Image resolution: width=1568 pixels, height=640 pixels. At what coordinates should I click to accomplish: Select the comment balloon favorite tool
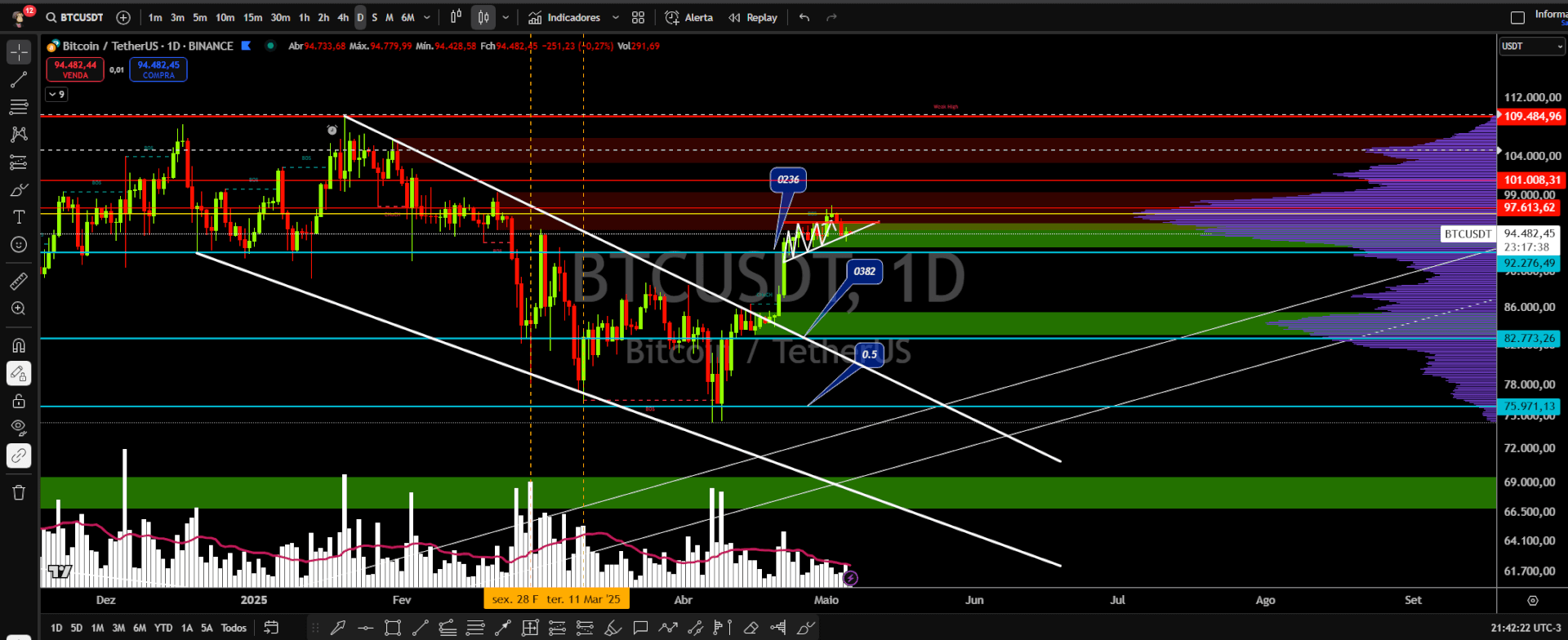click(640, 628)
